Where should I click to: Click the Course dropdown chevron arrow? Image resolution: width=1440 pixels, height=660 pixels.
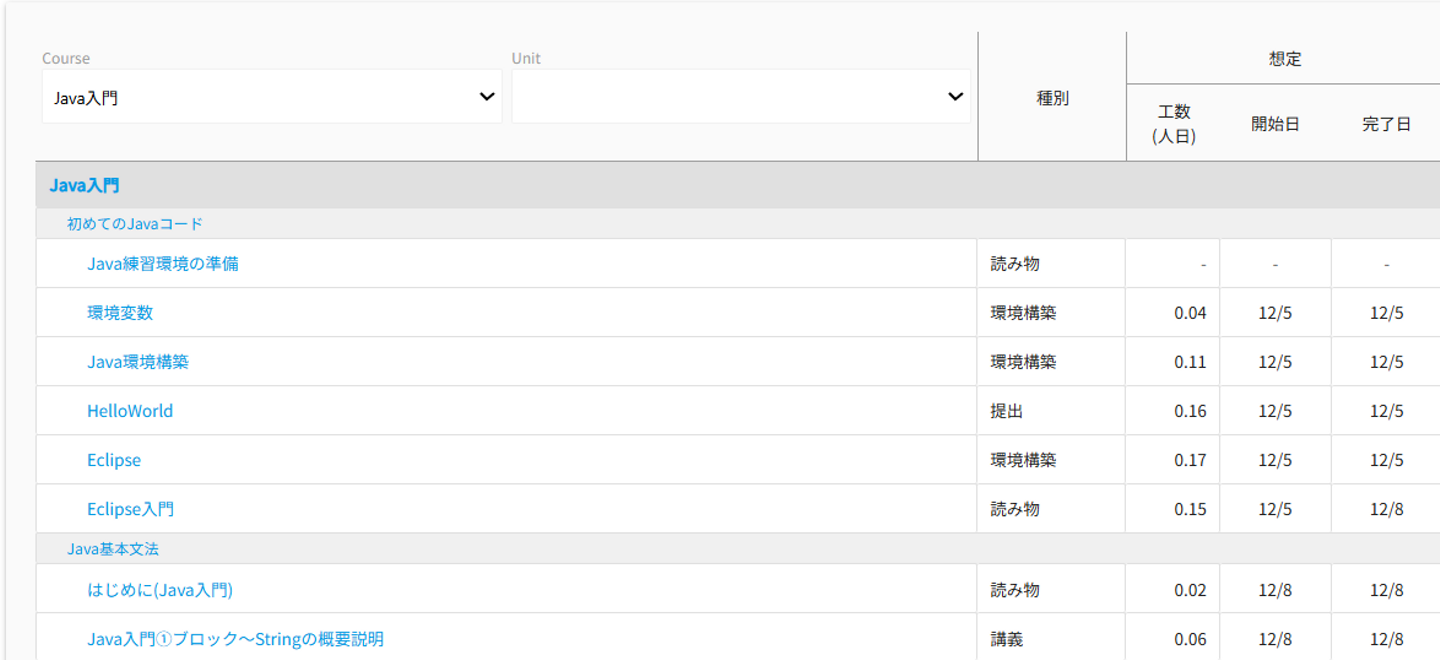click(487, 97)
